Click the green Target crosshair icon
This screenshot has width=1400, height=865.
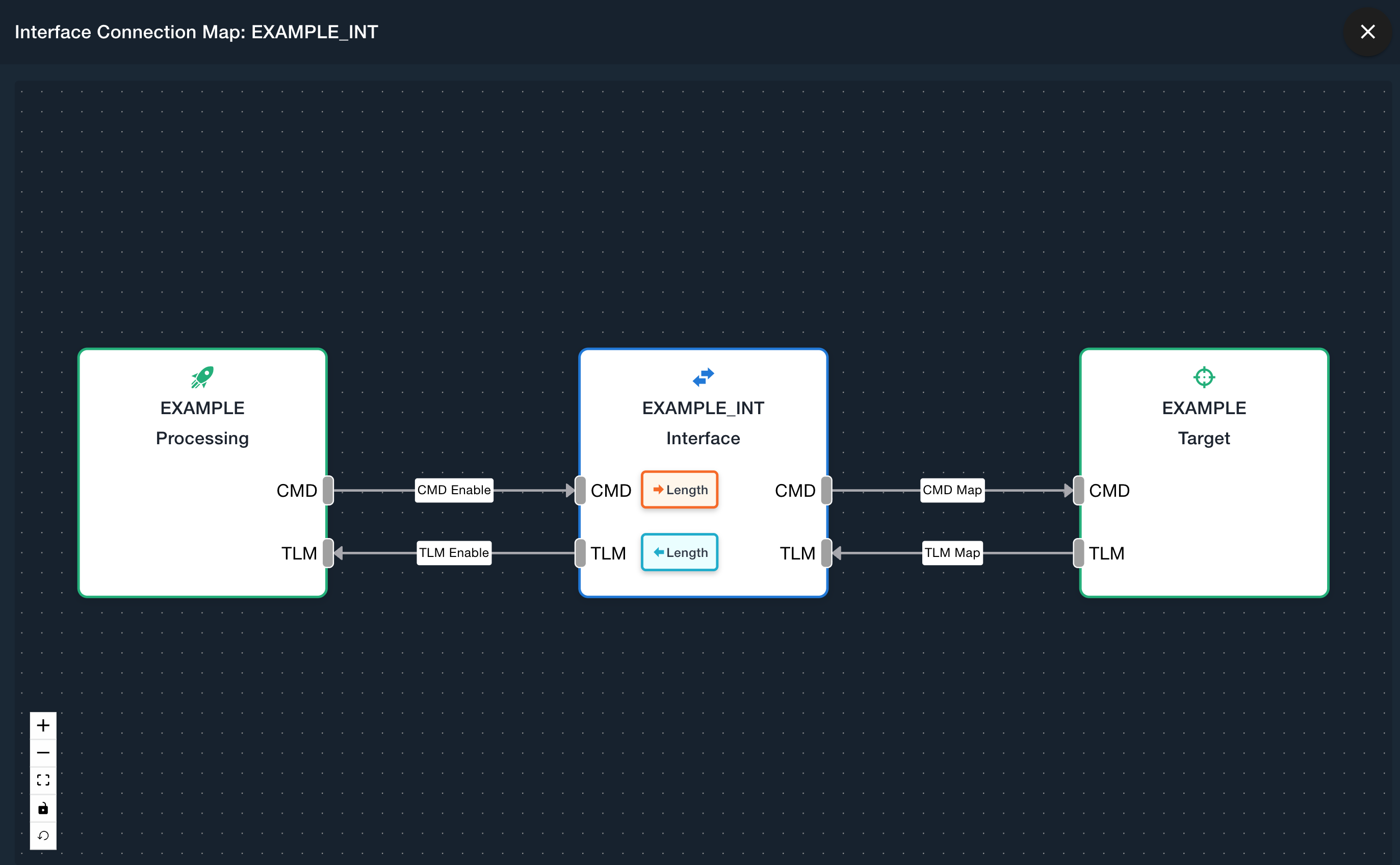1204,377
